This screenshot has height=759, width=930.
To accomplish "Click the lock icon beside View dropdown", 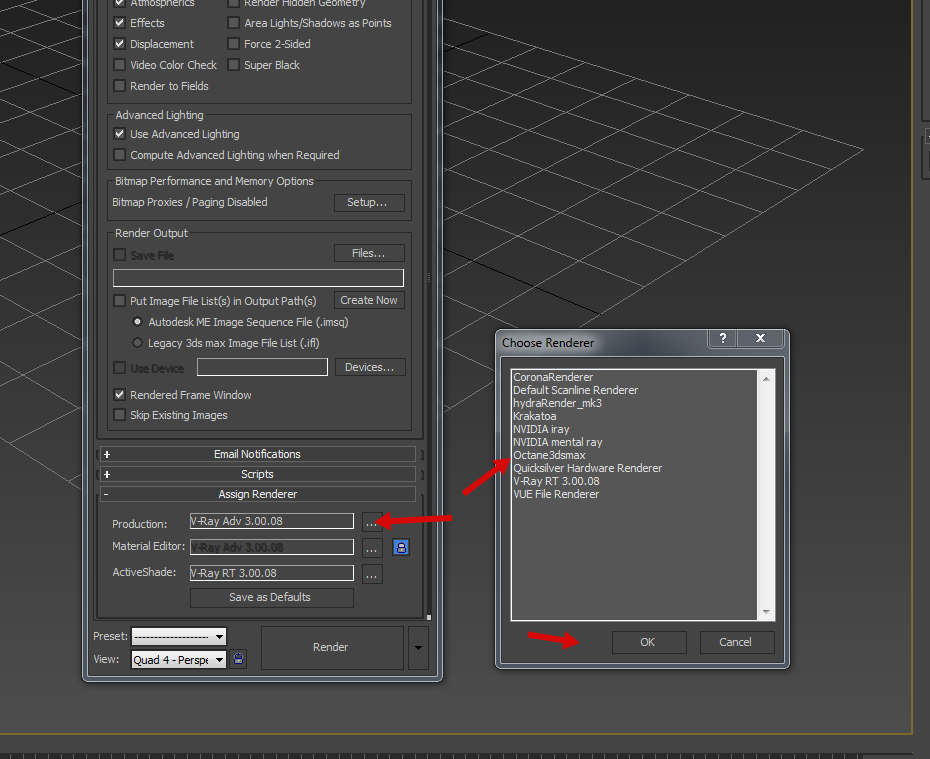I will [238, 658].
